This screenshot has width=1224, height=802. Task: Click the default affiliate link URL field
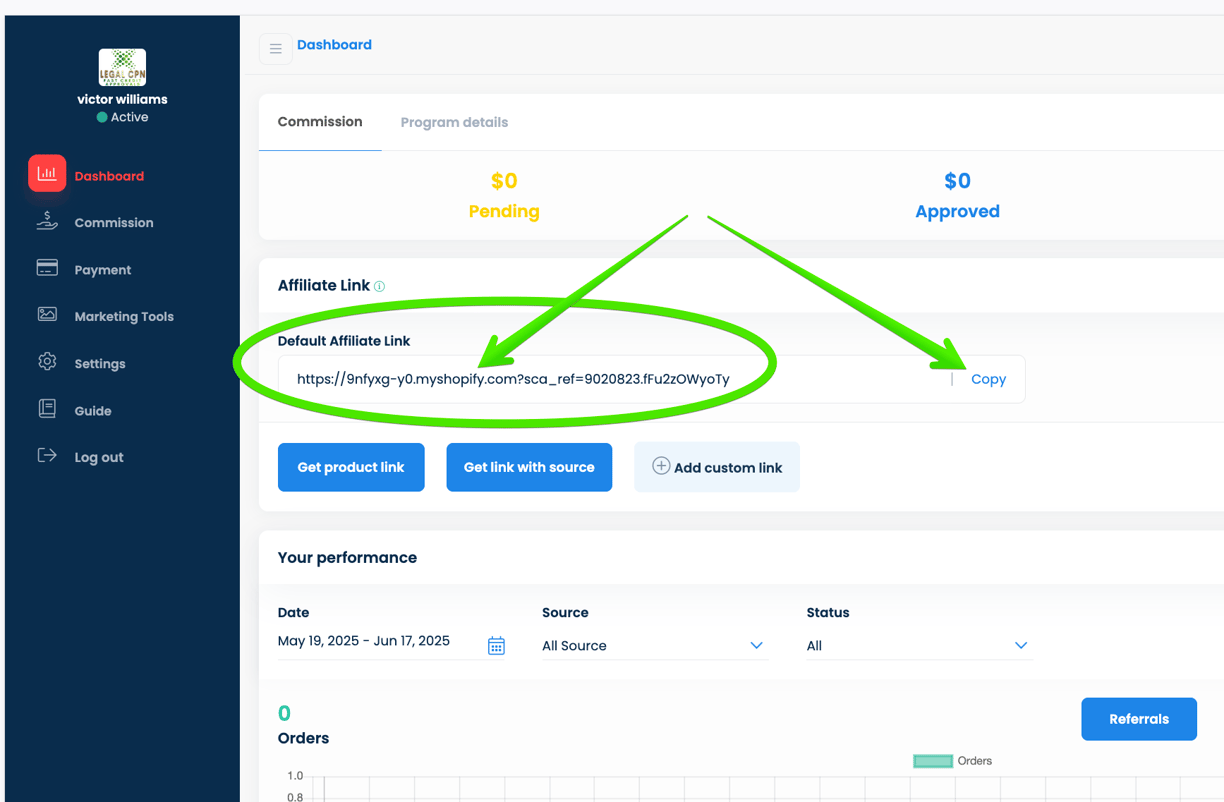[614, 379]
